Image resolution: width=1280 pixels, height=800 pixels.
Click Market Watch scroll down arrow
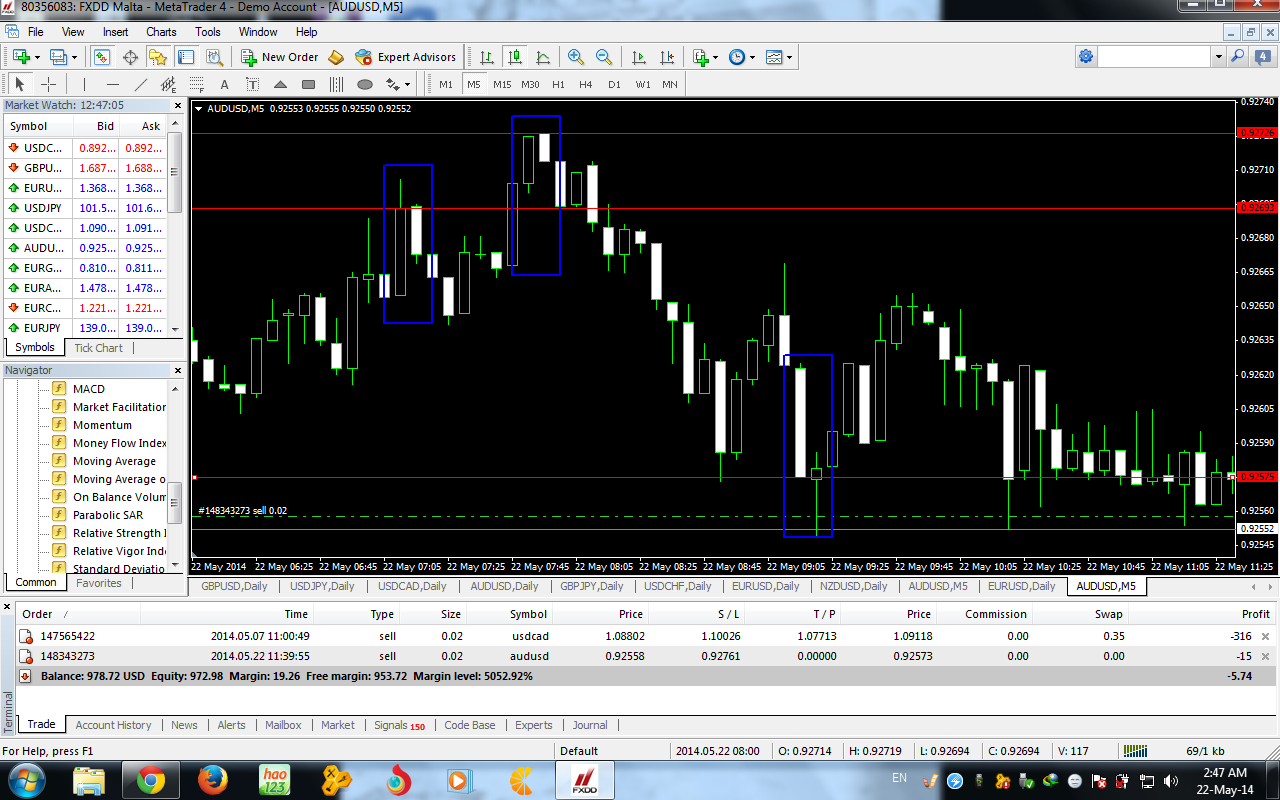tap(175, 329)
